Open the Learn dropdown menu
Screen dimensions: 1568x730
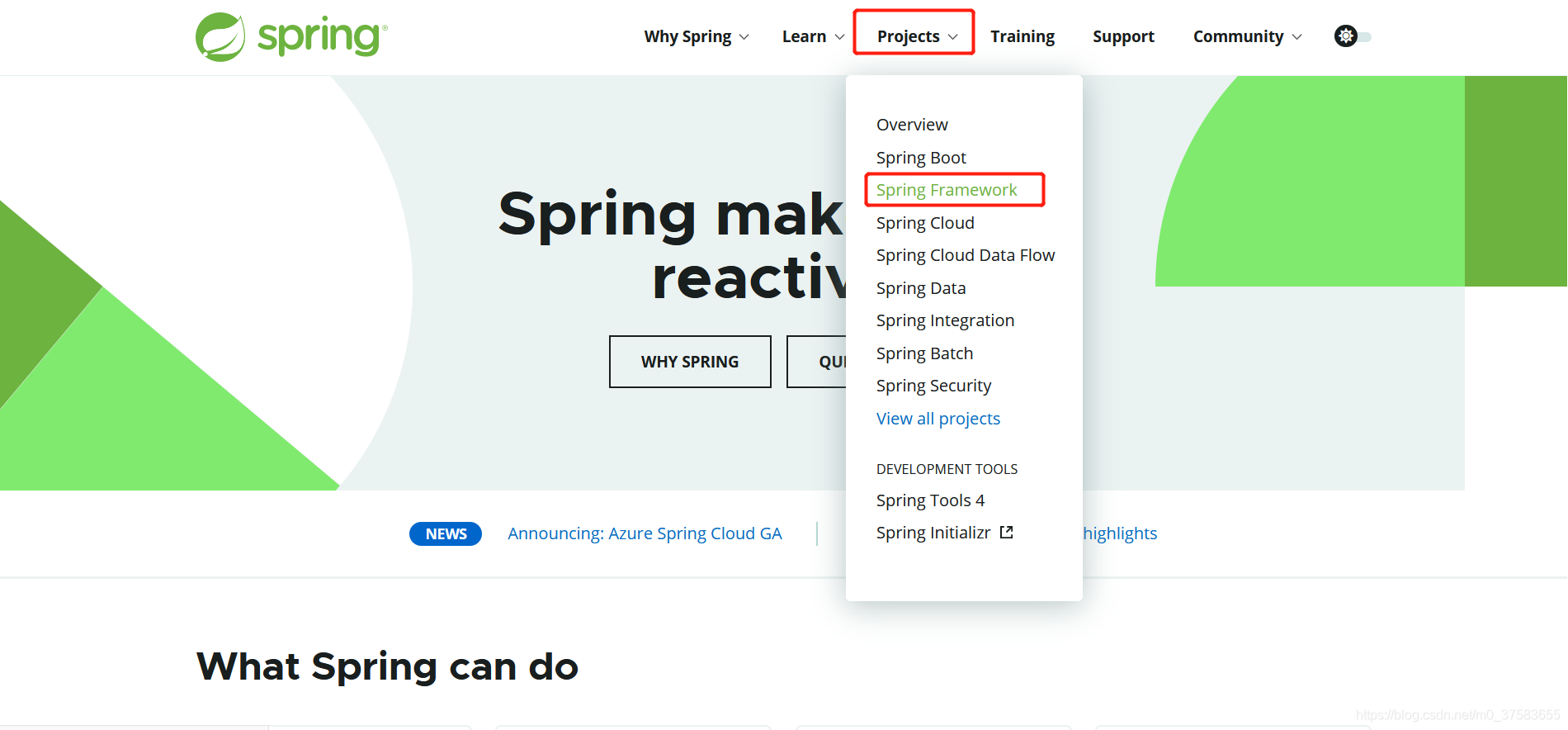pyautogui.click(x=813, y=36)
